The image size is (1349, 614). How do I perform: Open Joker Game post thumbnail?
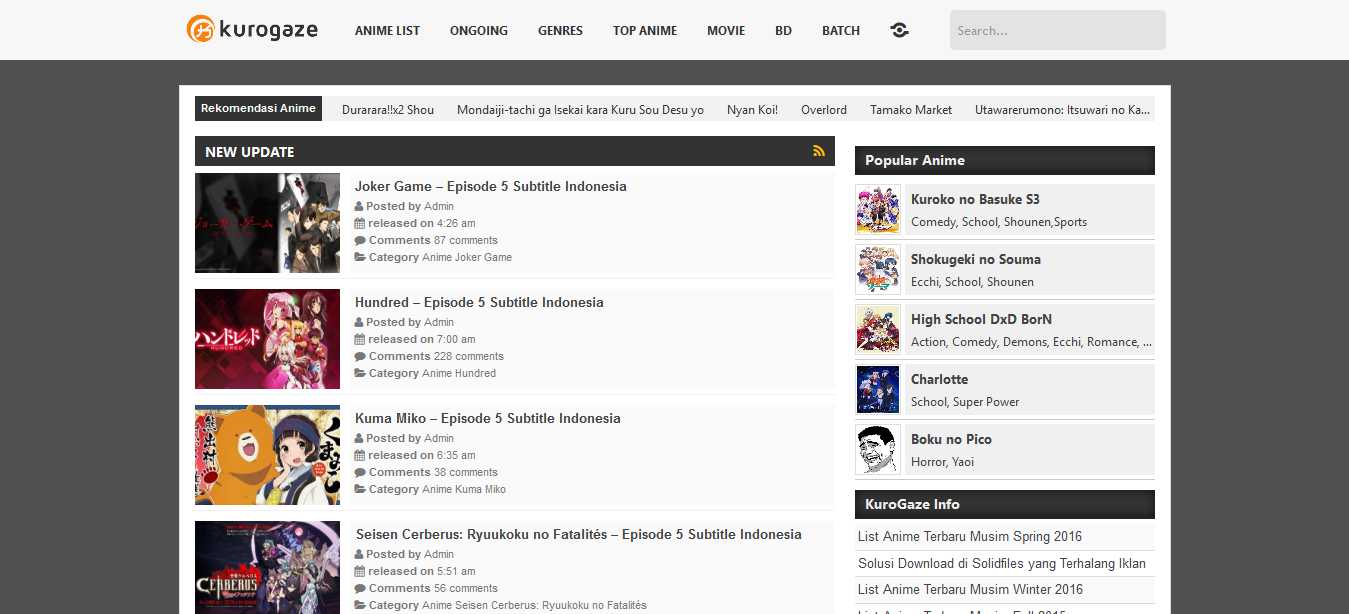(267, 223)
